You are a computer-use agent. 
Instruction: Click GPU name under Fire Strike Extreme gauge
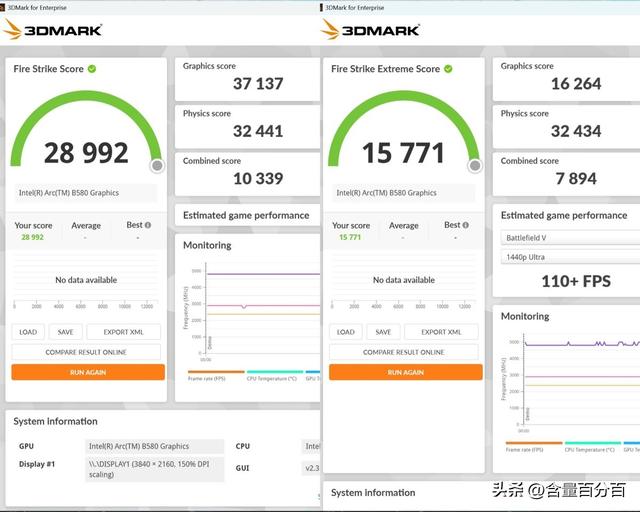(x=403, y=193)
